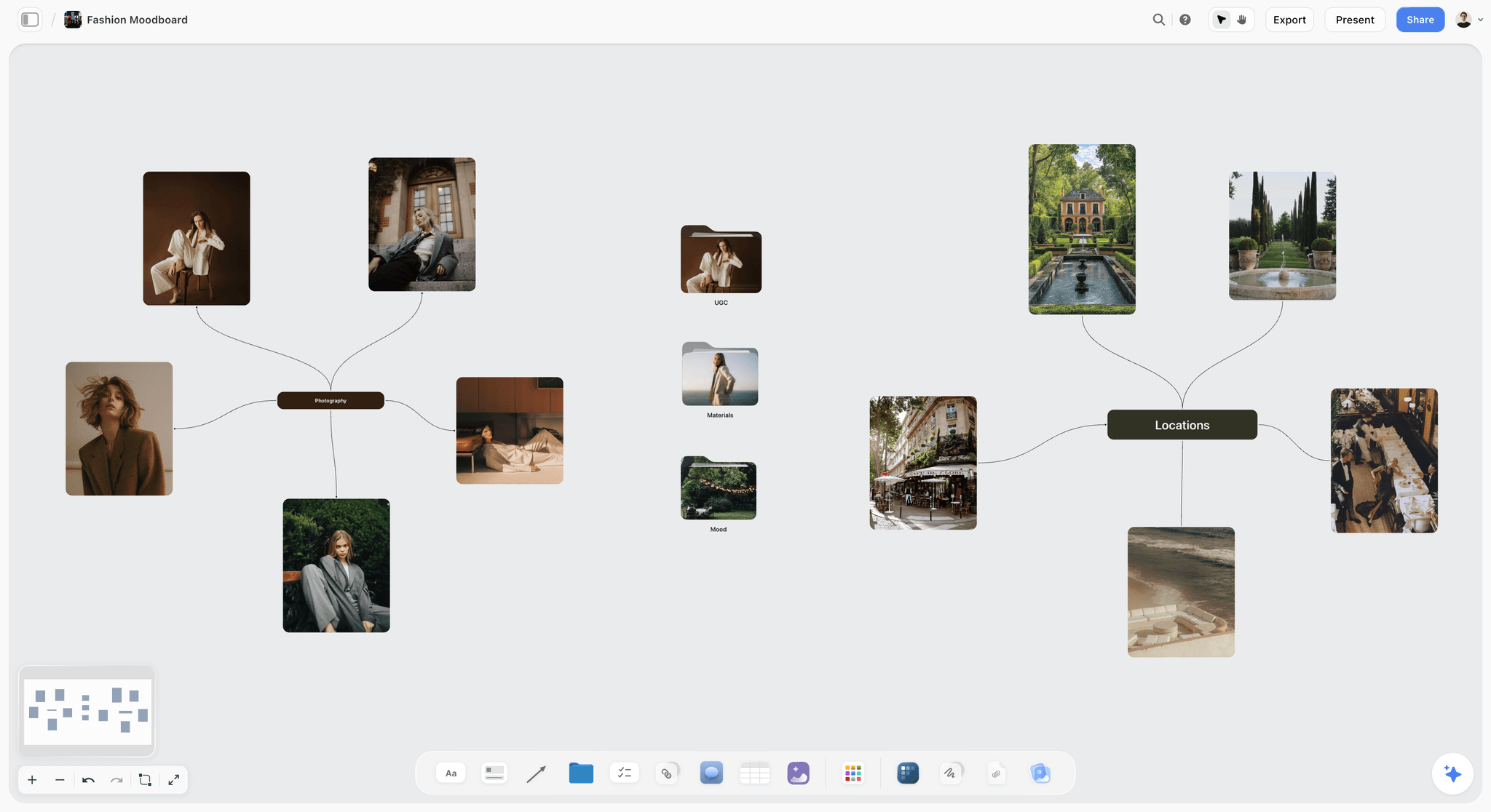The image size is (1491, 812).
Task: Add a checklist to-do element
Action: [624, 773]
